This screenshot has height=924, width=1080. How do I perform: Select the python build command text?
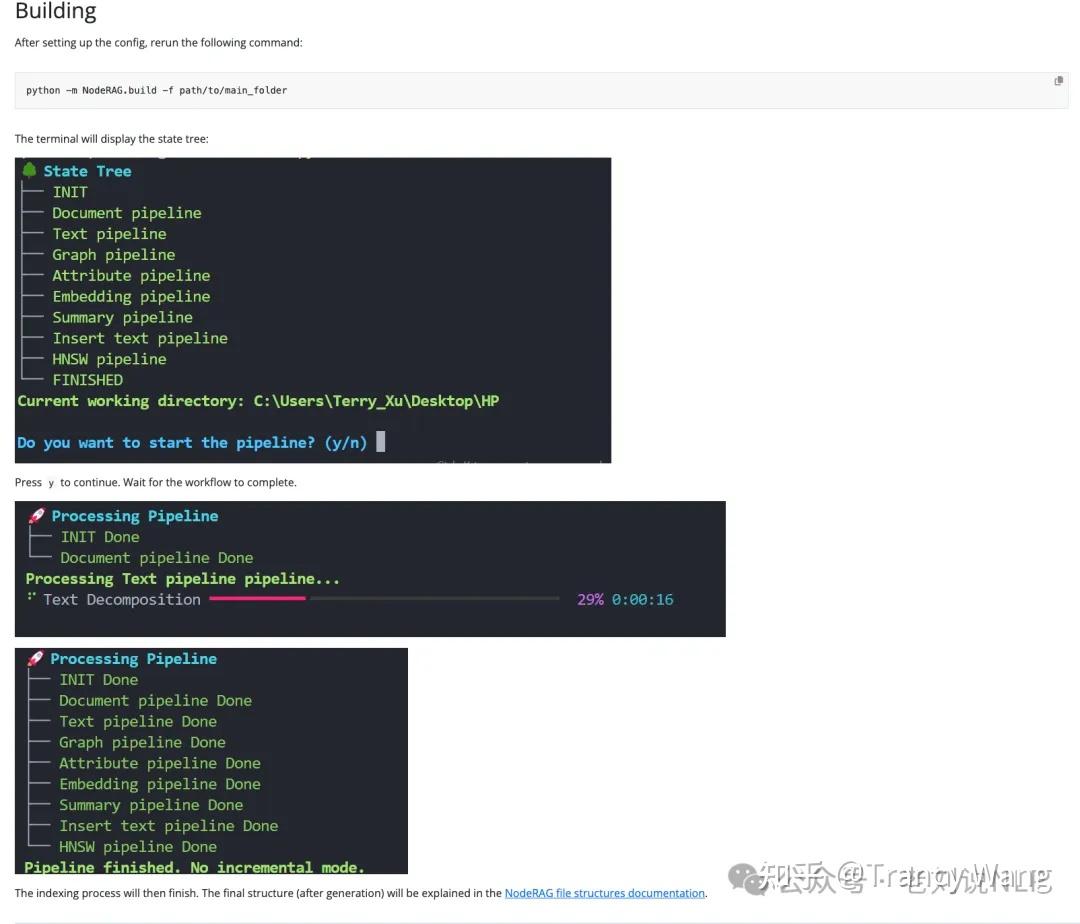point(155,90)
